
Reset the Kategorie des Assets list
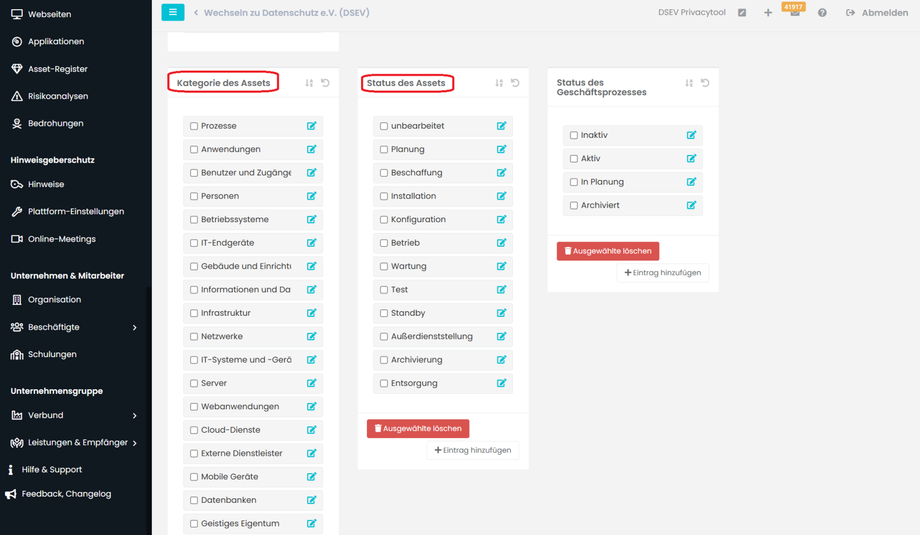click(x=325, y=83)
